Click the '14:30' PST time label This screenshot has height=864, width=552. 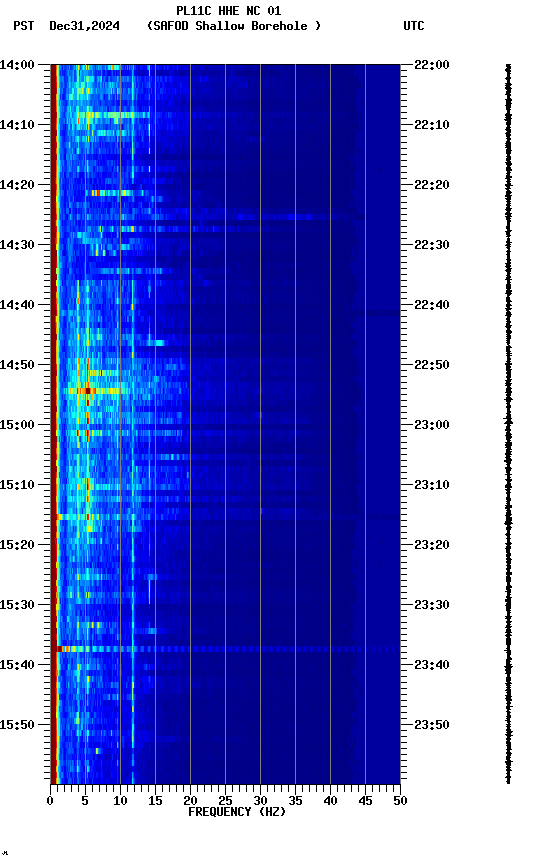pos(17,245)
